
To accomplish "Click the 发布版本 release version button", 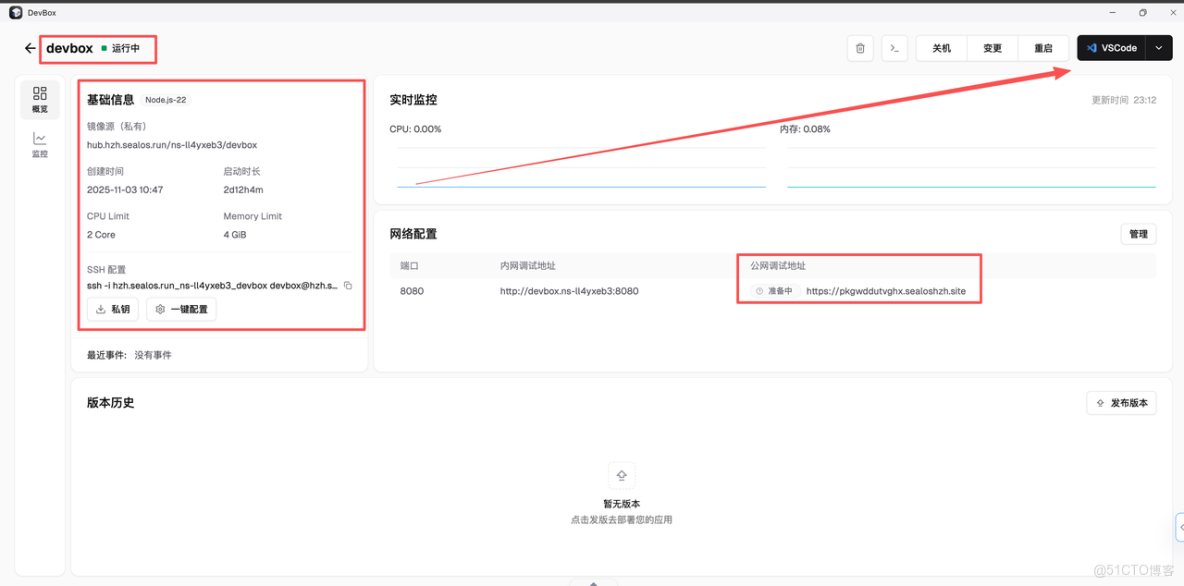I will (x=1121, y=402).
